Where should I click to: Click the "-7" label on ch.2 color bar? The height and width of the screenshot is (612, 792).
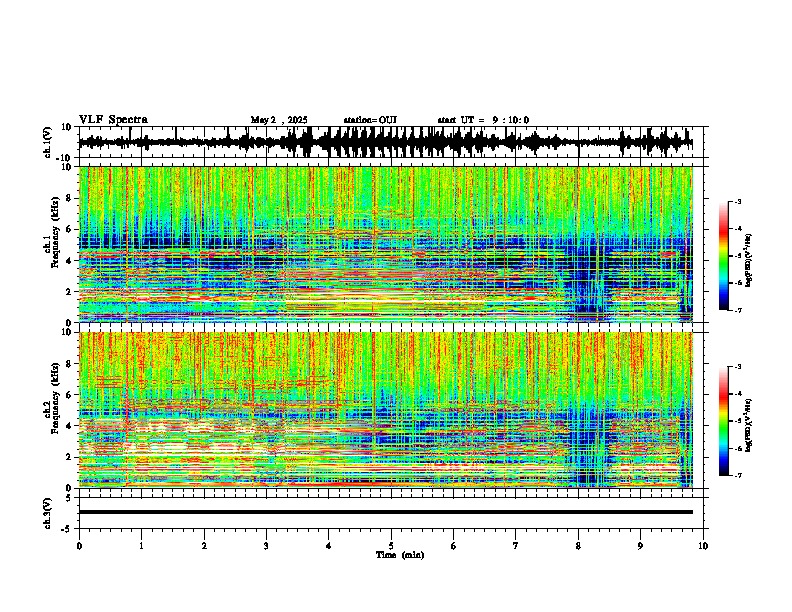point(738,476)
